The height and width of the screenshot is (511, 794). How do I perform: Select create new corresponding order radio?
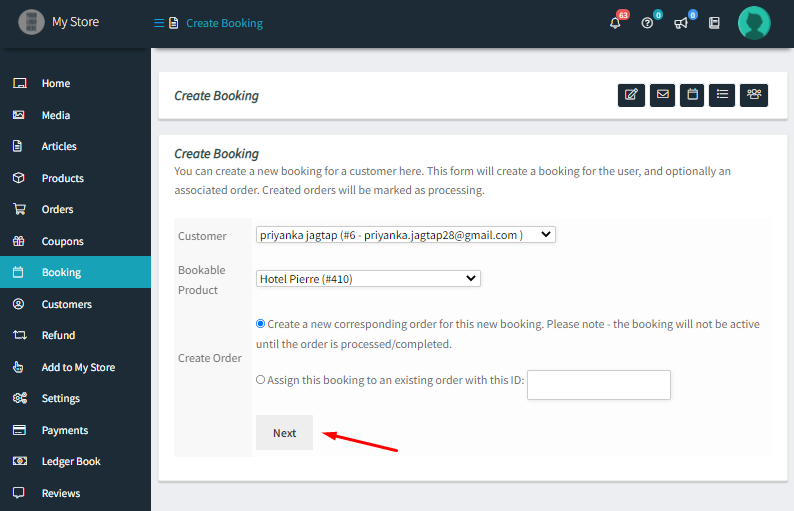(x=260, y=324)
